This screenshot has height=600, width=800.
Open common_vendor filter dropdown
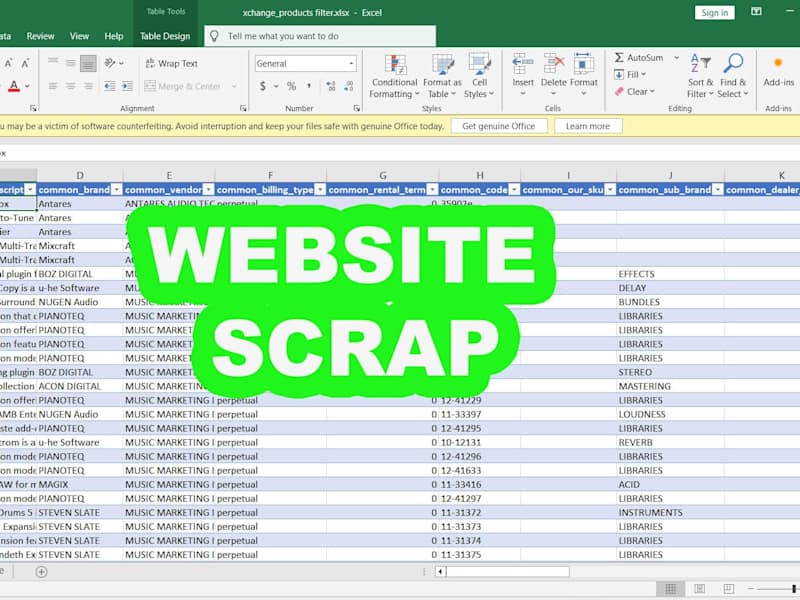pos(208,190)
